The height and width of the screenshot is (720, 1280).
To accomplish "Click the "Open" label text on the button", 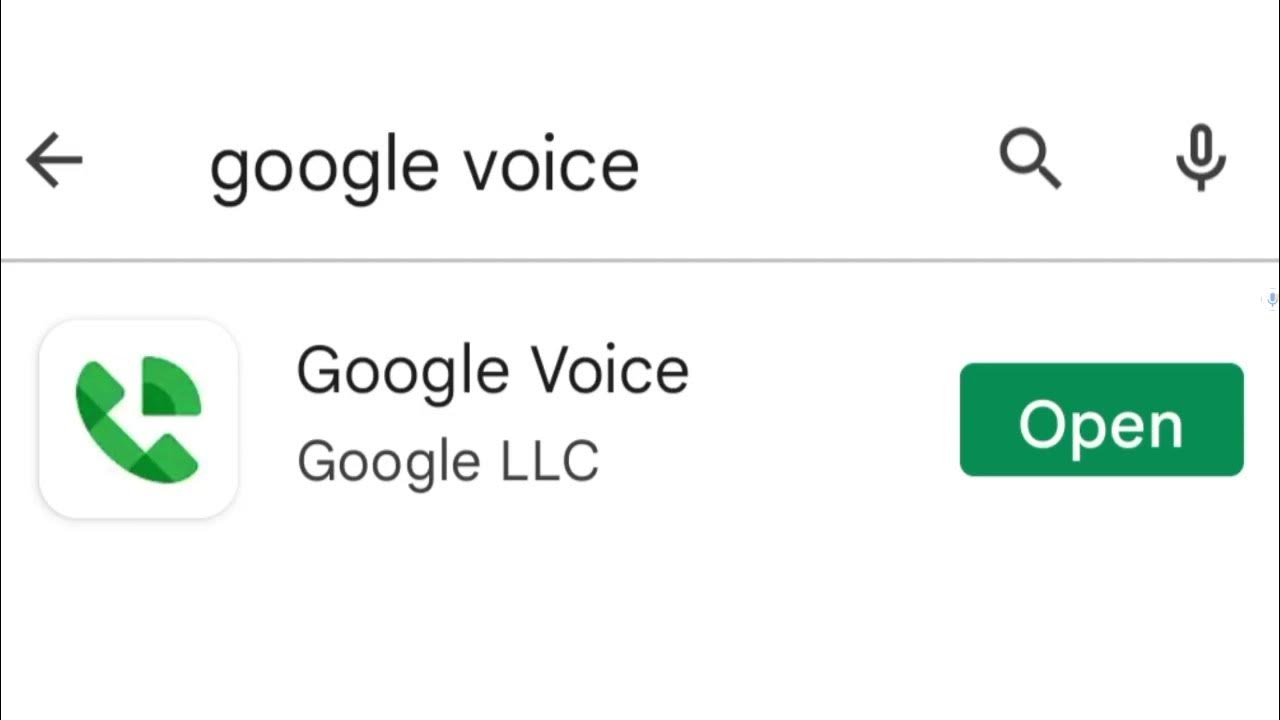I will [x=1101, y=425].
